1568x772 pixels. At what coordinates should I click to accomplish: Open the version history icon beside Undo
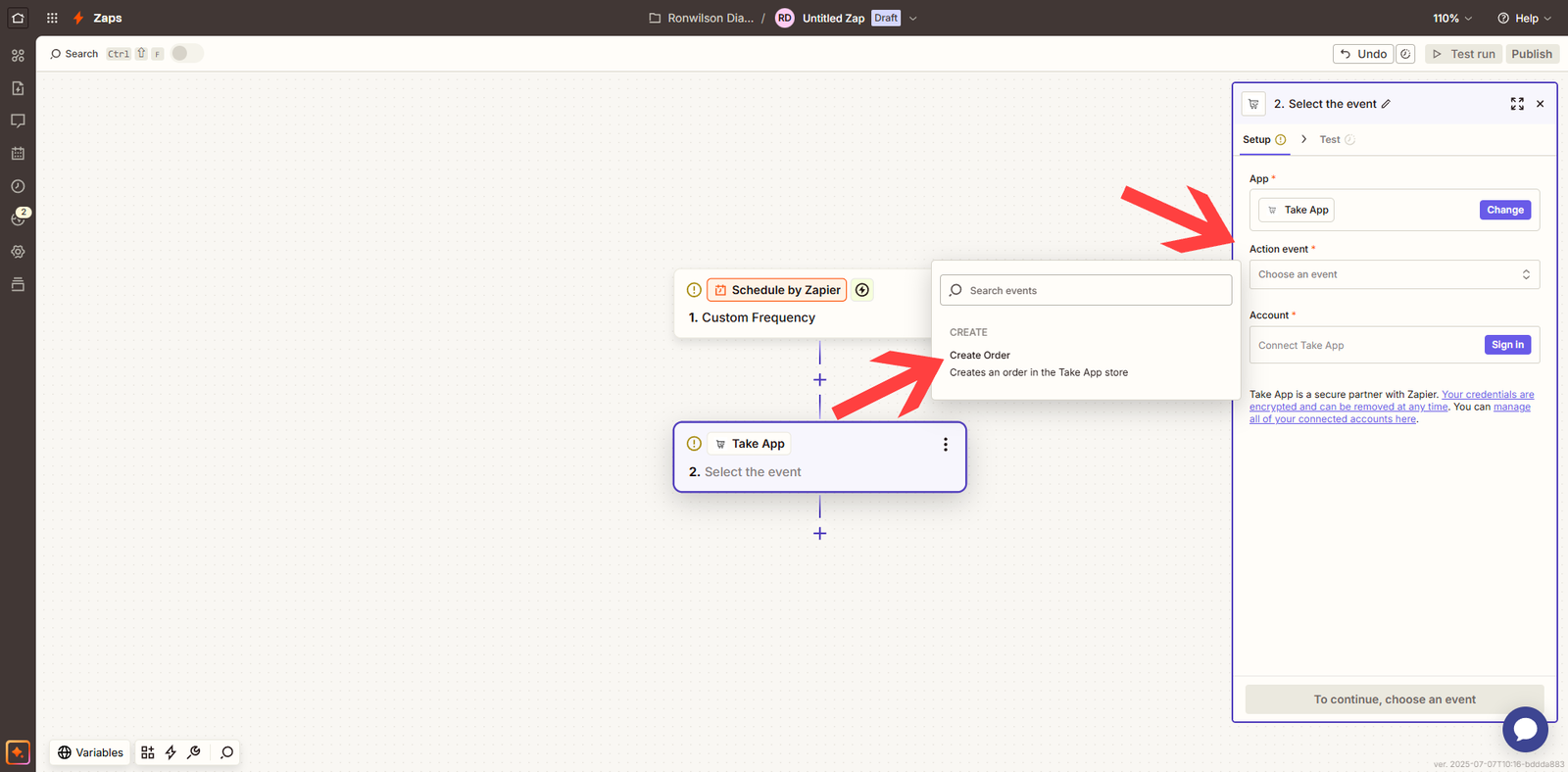tap(1405, 54)
